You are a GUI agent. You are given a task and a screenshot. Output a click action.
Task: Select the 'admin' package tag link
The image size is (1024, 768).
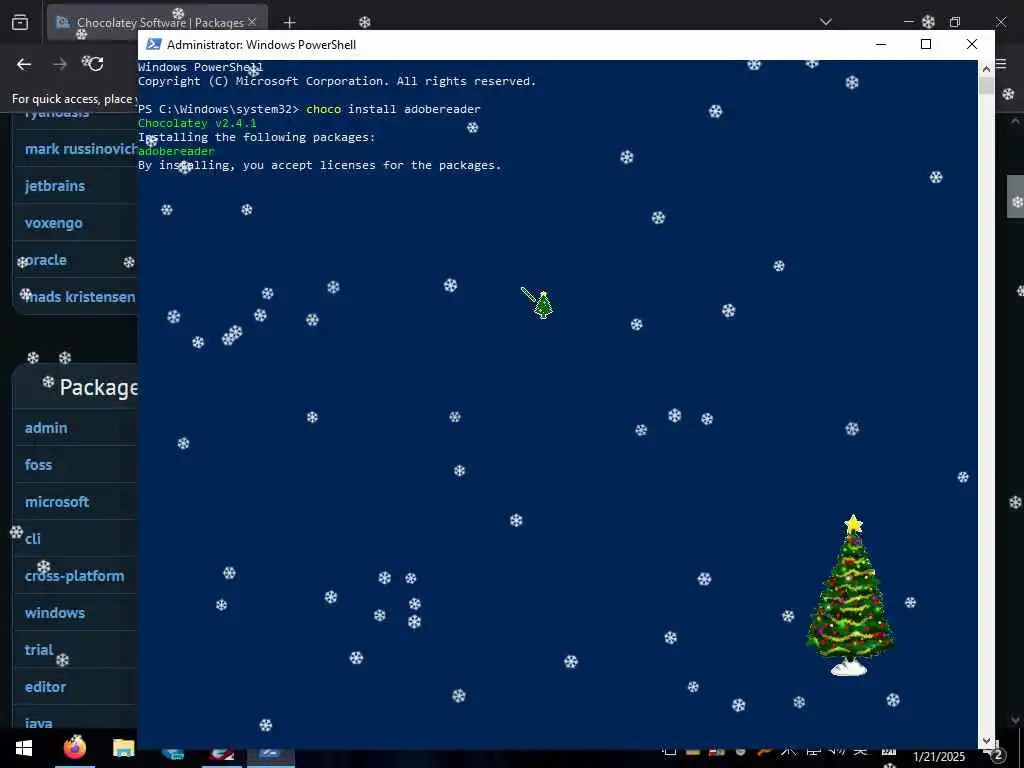click(46, 428)
